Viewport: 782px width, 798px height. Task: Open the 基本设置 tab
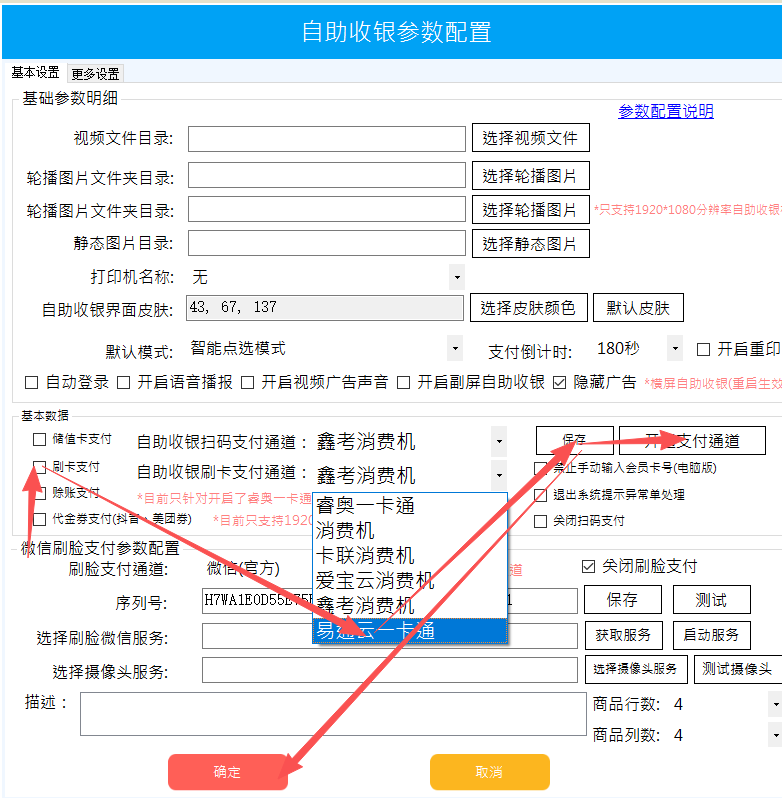35,73
